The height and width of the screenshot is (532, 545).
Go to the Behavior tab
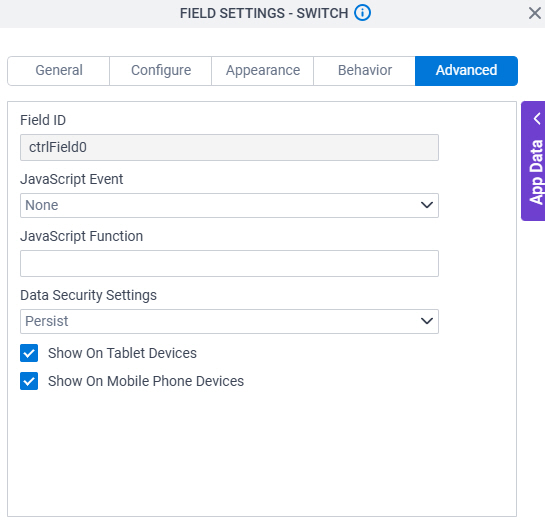tap(365, 71)
